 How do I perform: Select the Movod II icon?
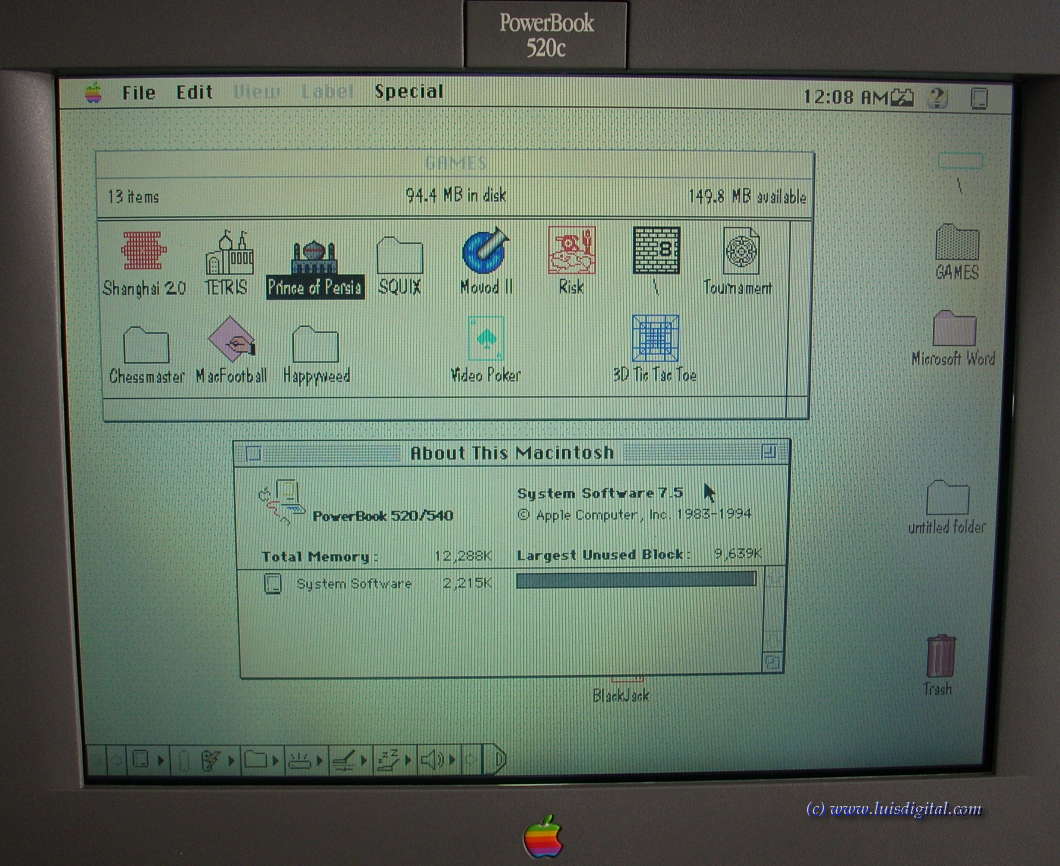pyautogui.click(x=485, y=250)
